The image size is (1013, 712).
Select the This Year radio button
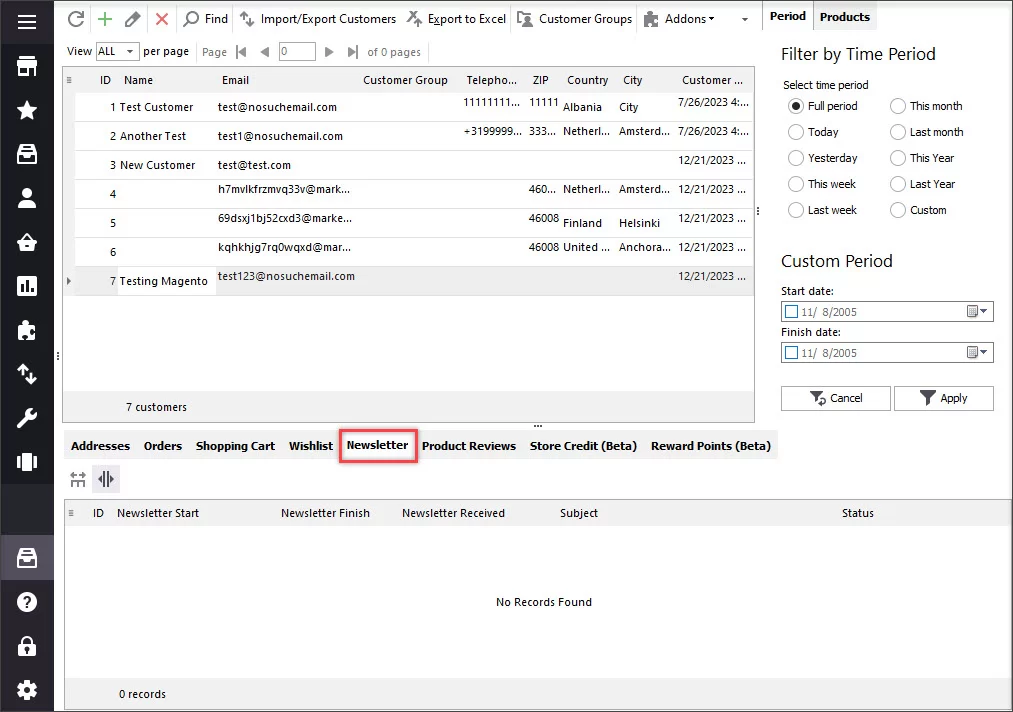click(898, 158)
